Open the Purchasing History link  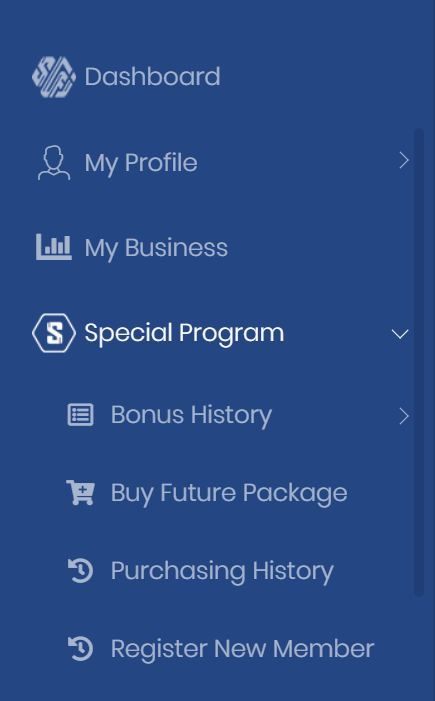222,572
